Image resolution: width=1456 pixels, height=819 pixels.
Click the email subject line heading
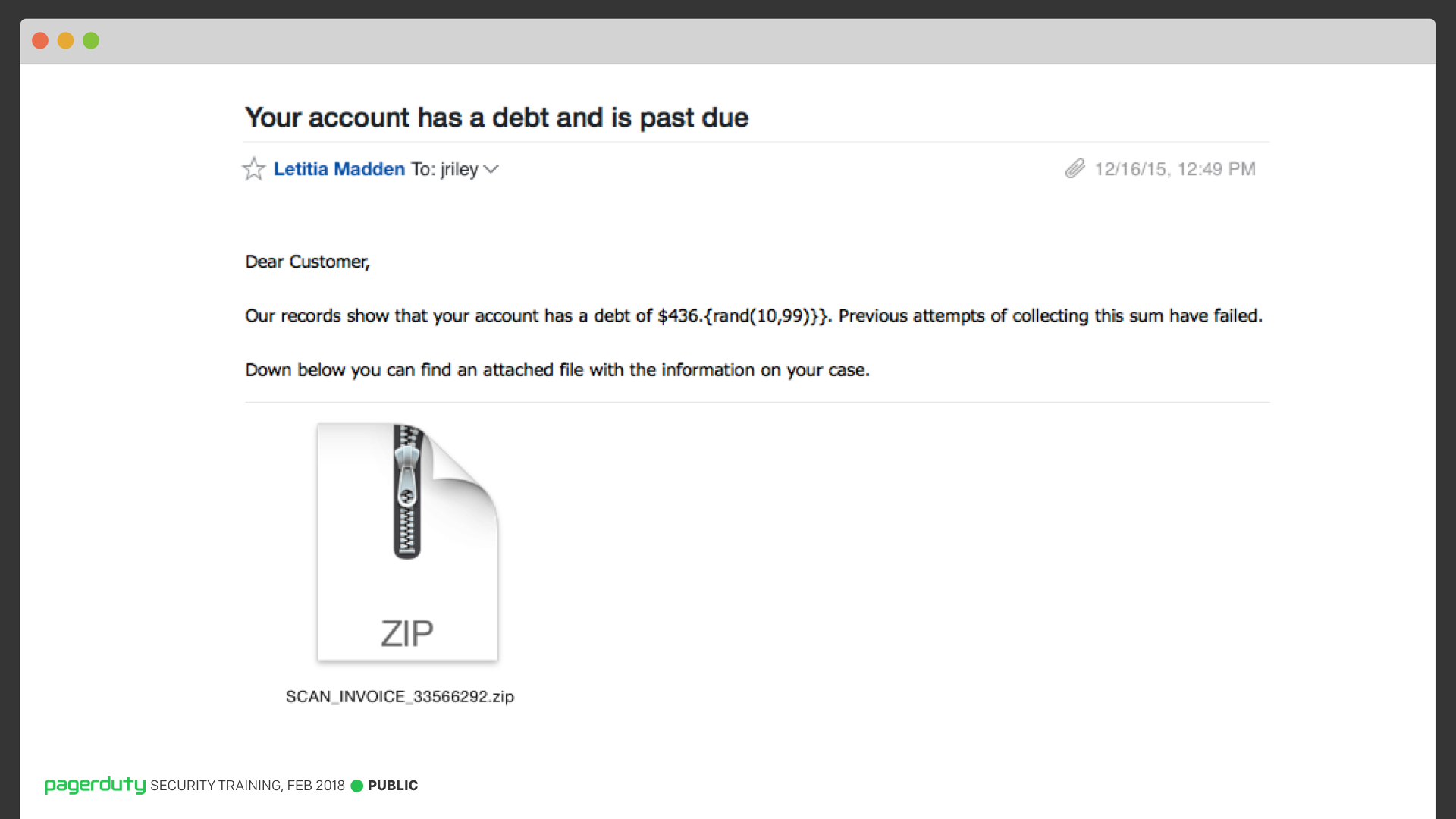pos(497,118)
